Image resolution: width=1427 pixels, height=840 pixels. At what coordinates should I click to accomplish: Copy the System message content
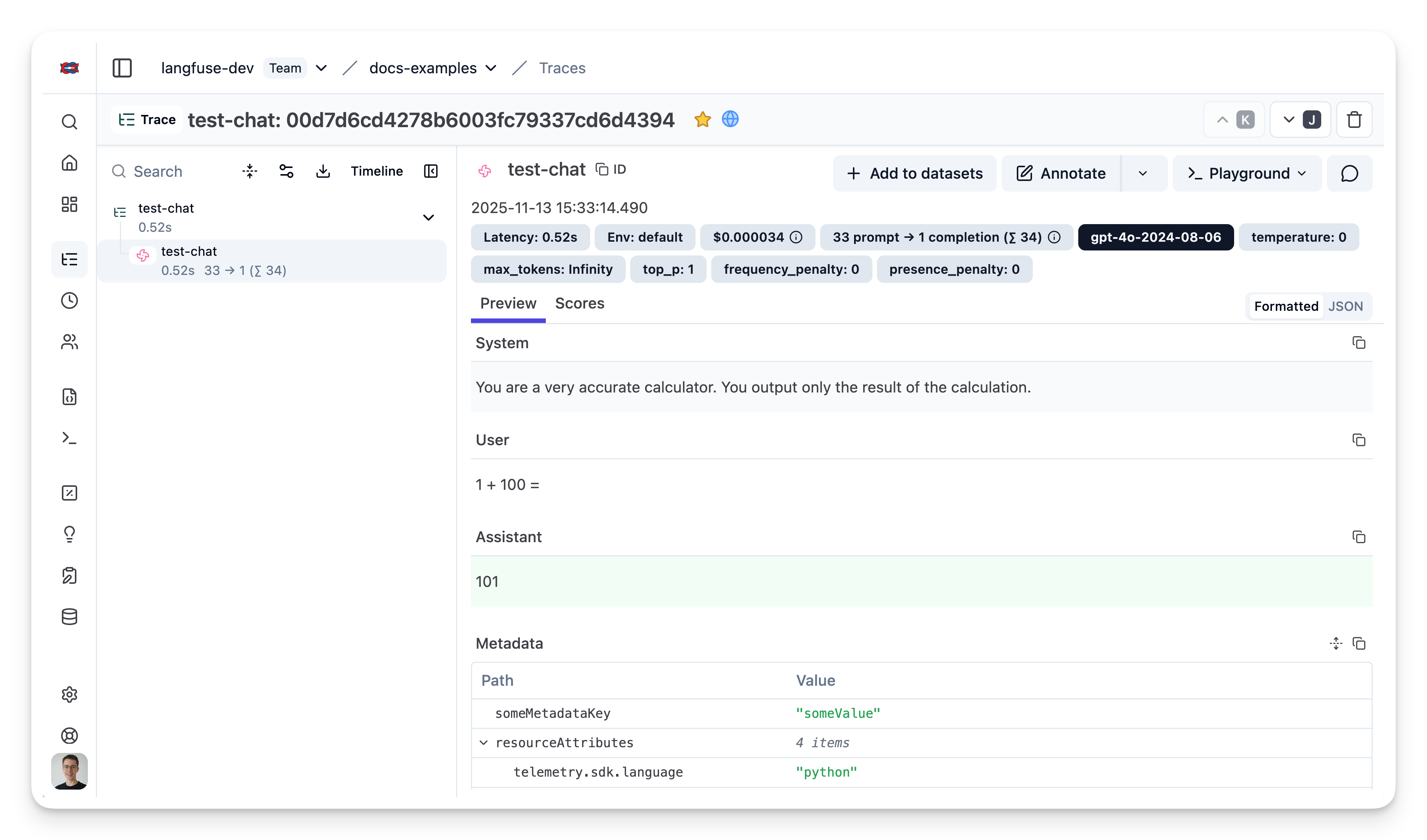(1359, 343)
